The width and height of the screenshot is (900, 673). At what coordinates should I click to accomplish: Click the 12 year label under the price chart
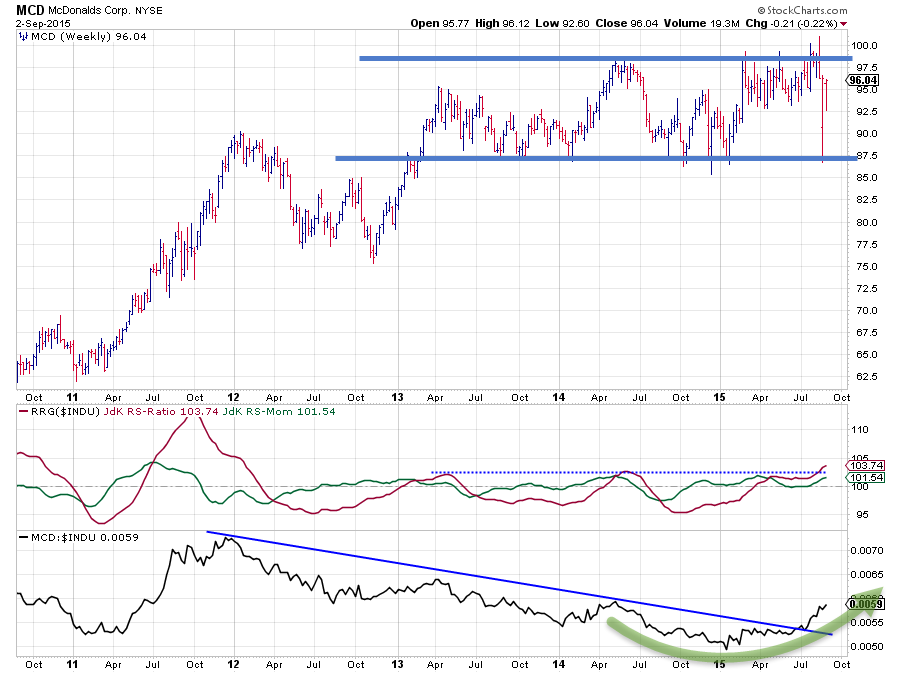click(233, 397)
